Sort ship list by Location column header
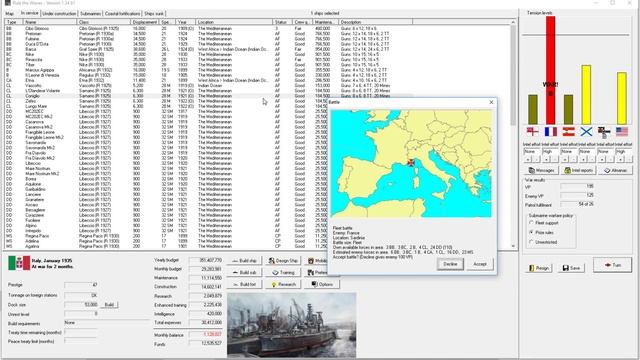640x360 pixels. tap(234, 22)
